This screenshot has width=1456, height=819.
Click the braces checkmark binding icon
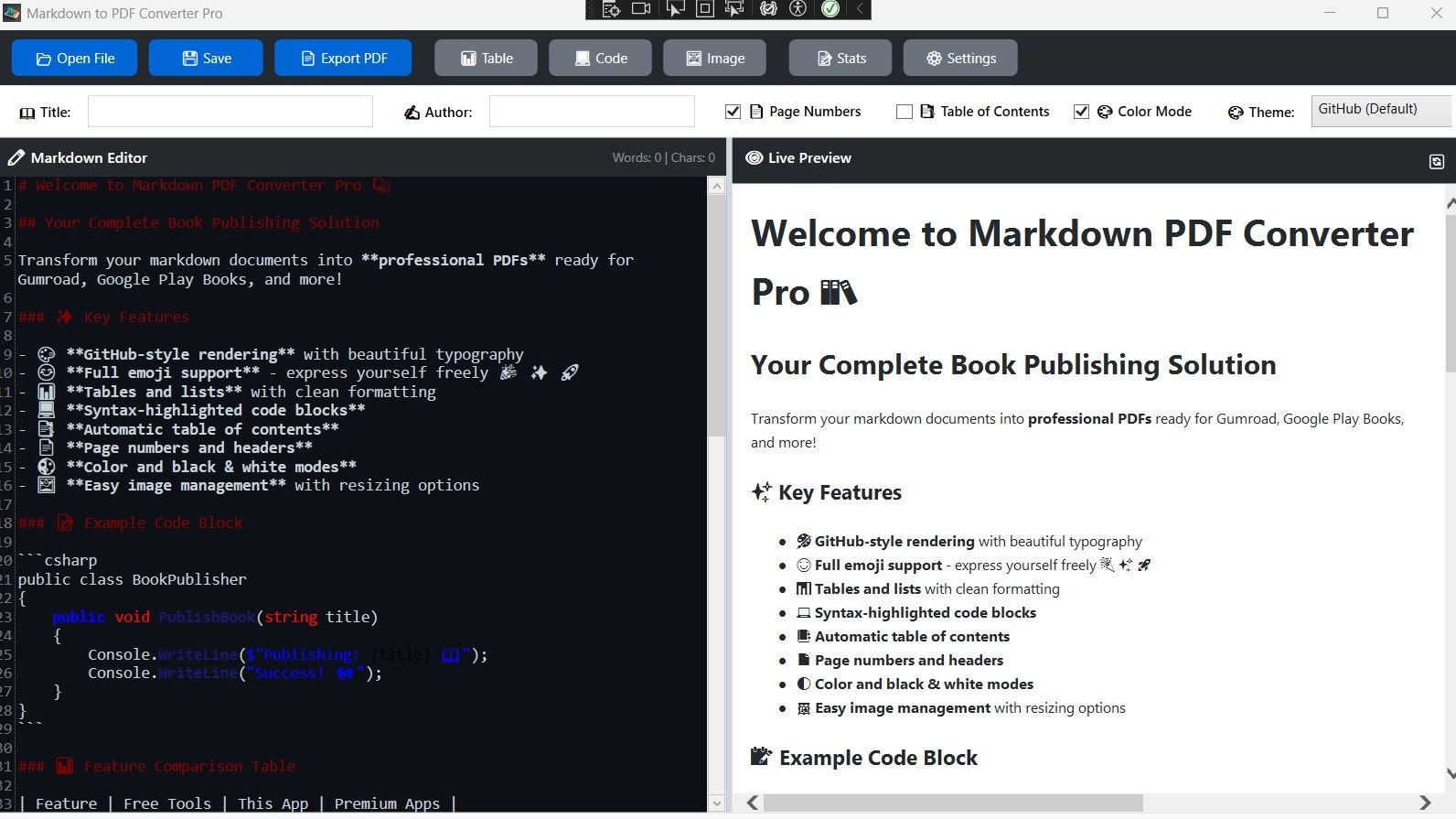(768, 9)
